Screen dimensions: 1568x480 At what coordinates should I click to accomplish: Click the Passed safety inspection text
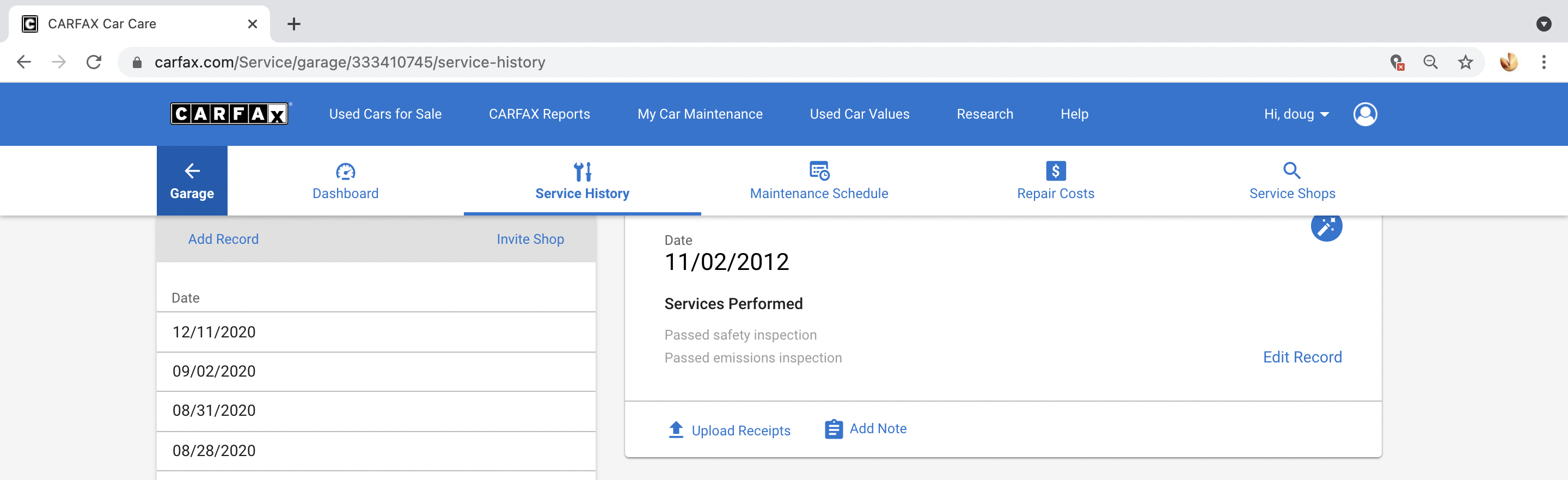[x=740, y=335]
